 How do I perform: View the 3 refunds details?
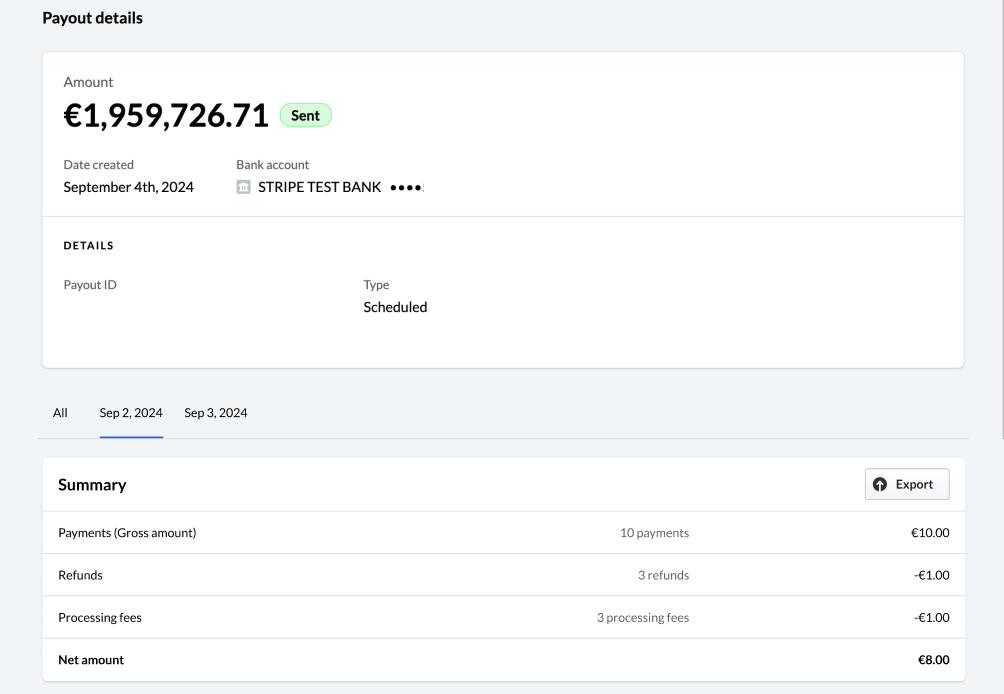point(666,575)
